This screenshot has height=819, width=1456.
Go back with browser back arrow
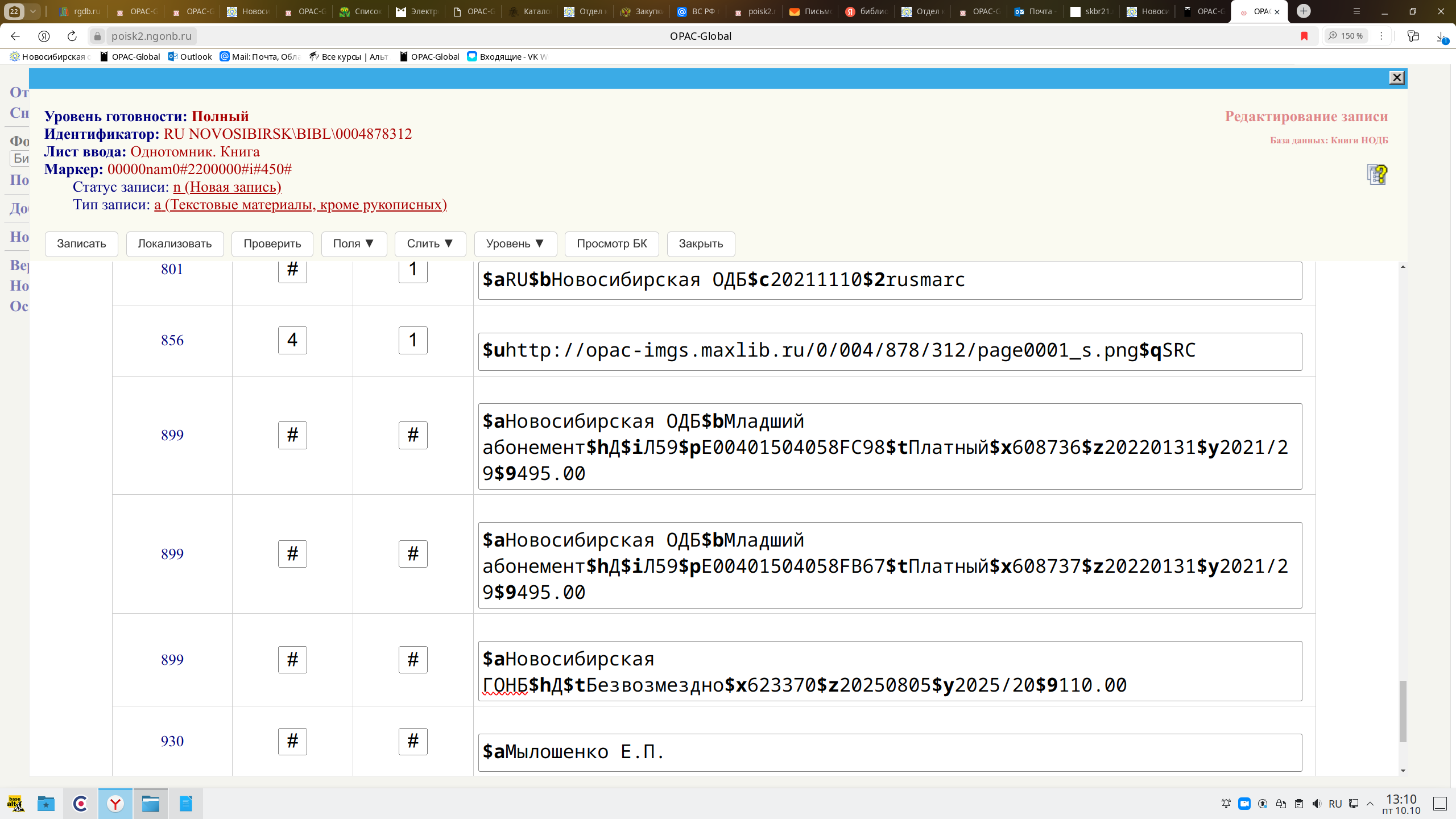pos(15,36)
